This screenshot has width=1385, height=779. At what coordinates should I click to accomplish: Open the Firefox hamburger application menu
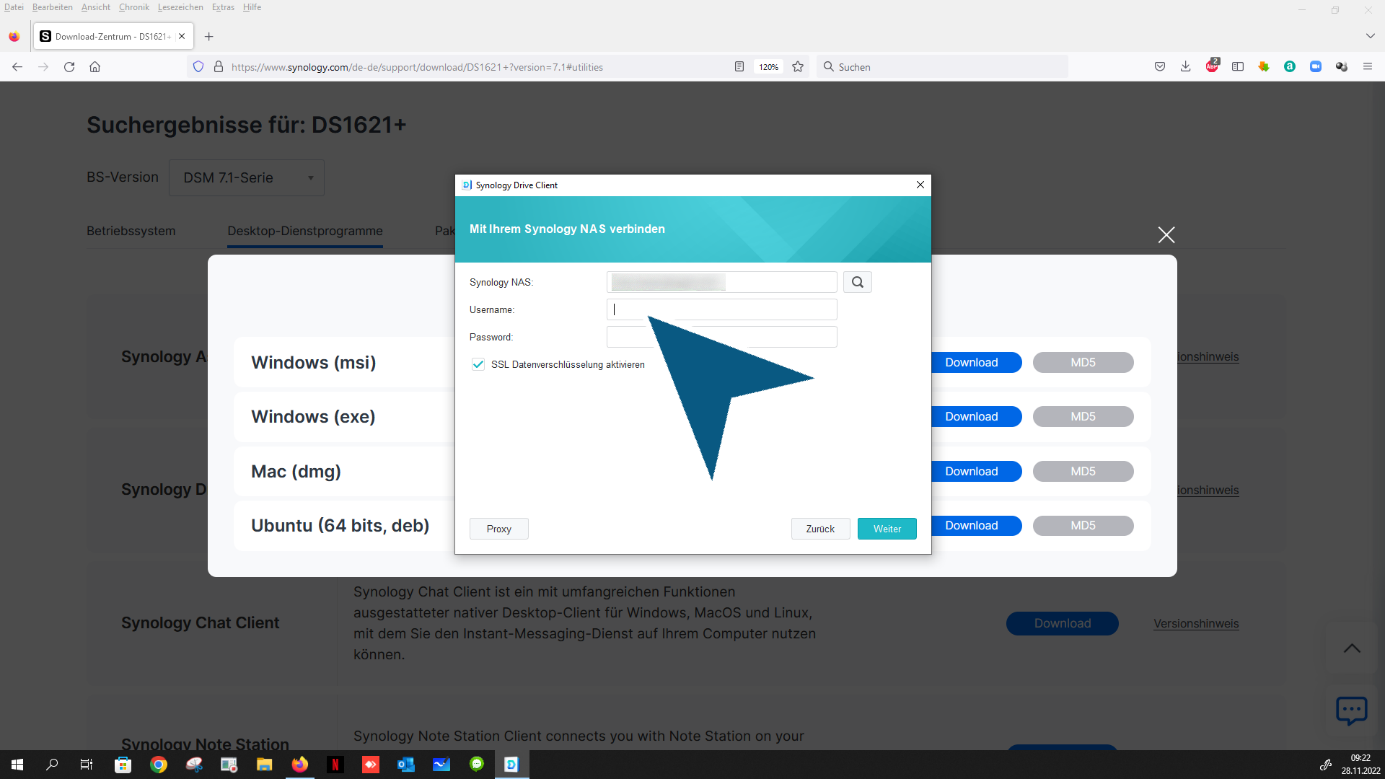click(x=1367, y=67)
